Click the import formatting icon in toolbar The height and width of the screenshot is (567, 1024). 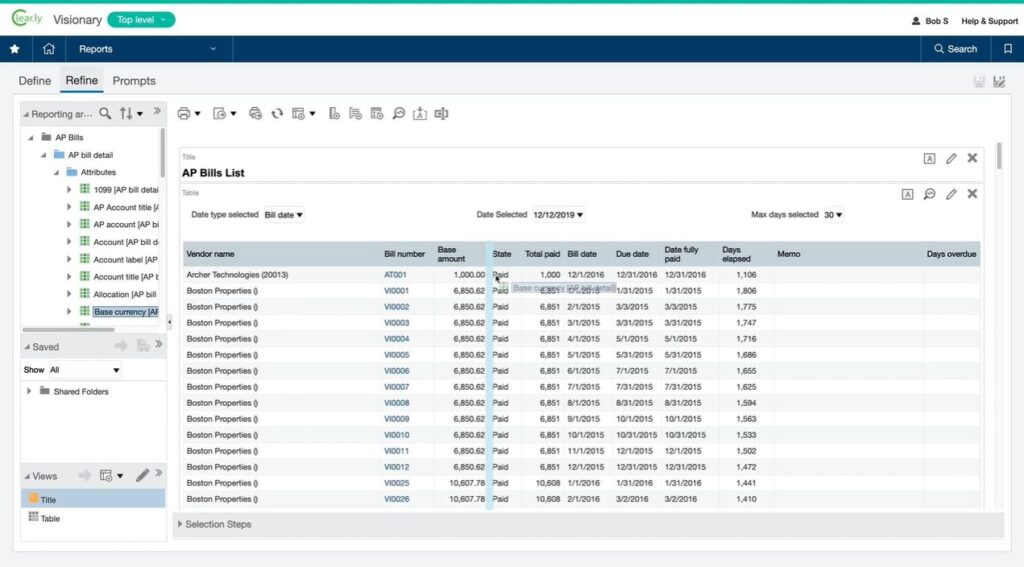tap(420, 114)
